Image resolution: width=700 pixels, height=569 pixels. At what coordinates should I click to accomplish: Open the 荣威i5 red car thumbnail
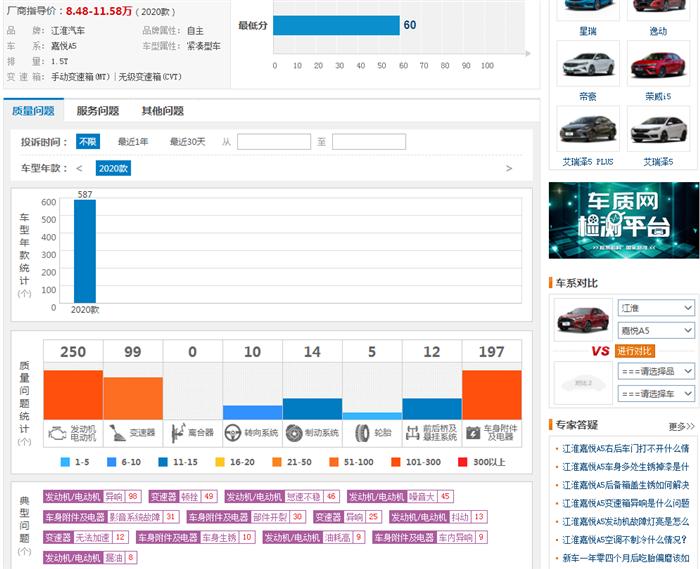[x=658, y=63]
